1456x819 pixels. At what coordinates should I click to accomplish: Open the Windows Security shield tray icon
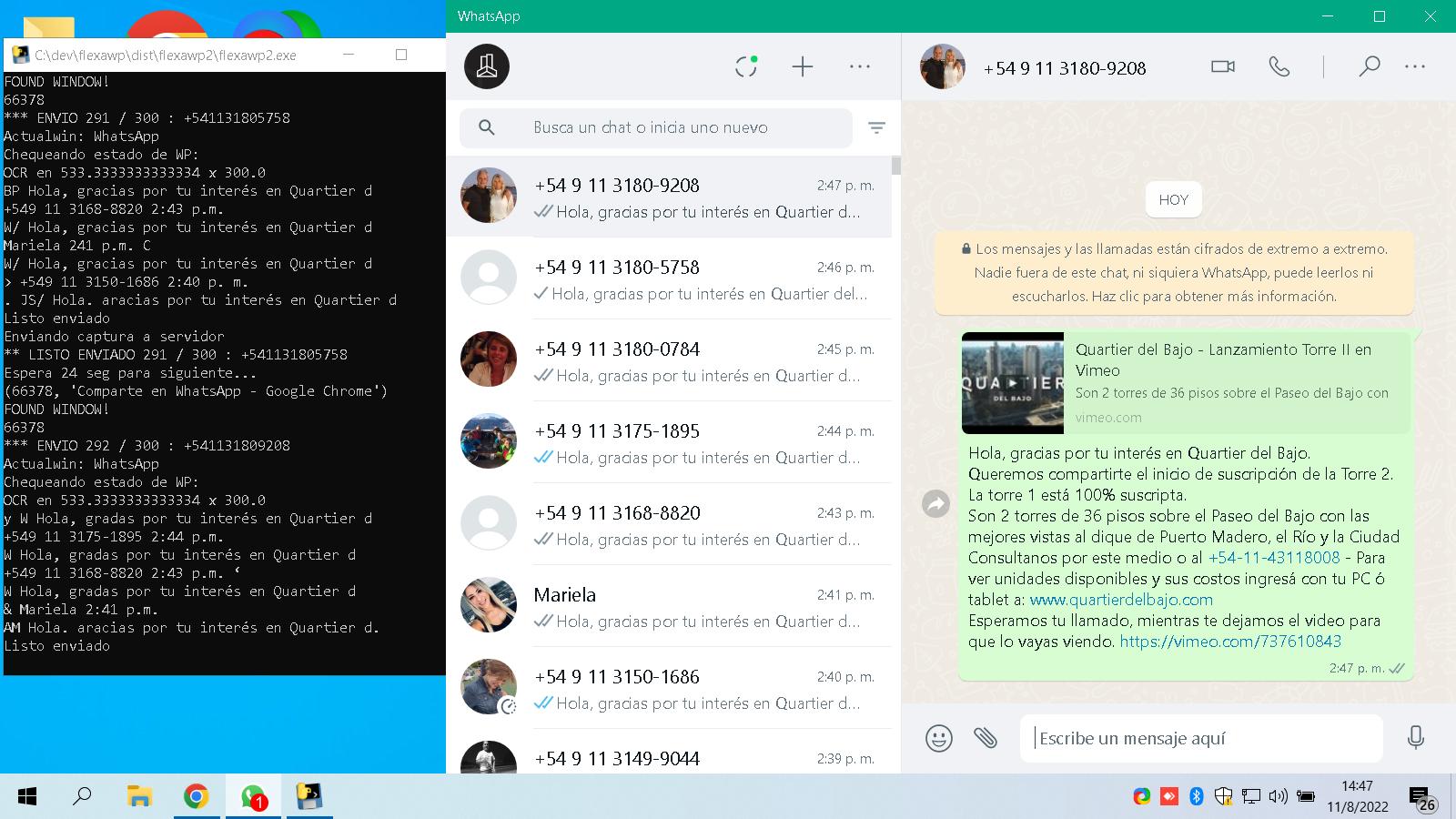click(1224, 796)
